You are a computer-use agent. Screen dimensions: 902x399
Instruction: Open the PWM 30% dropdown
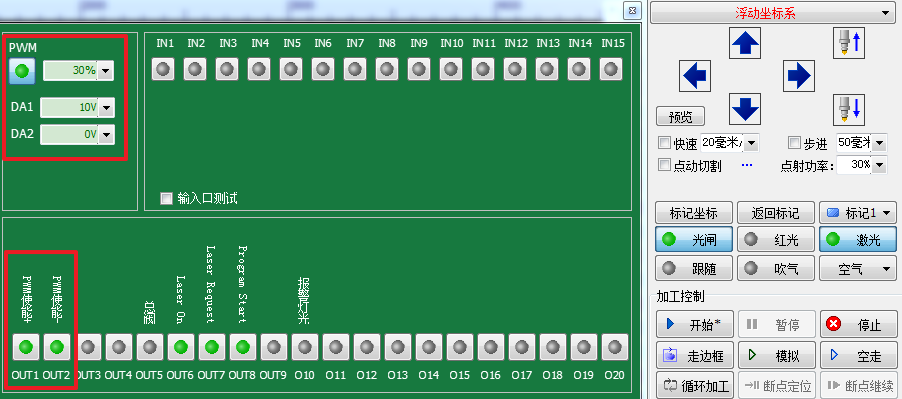pyautogui.click(x=105, y=71)
